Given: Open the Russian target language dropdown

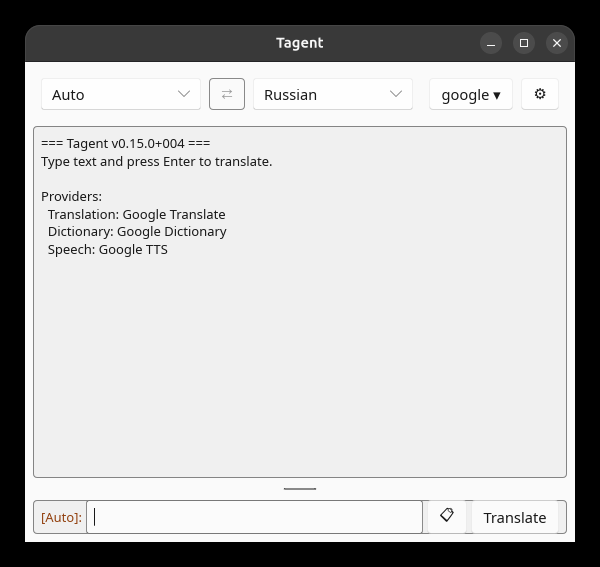Looking at the screenshot, I should (x=333, y=94).
